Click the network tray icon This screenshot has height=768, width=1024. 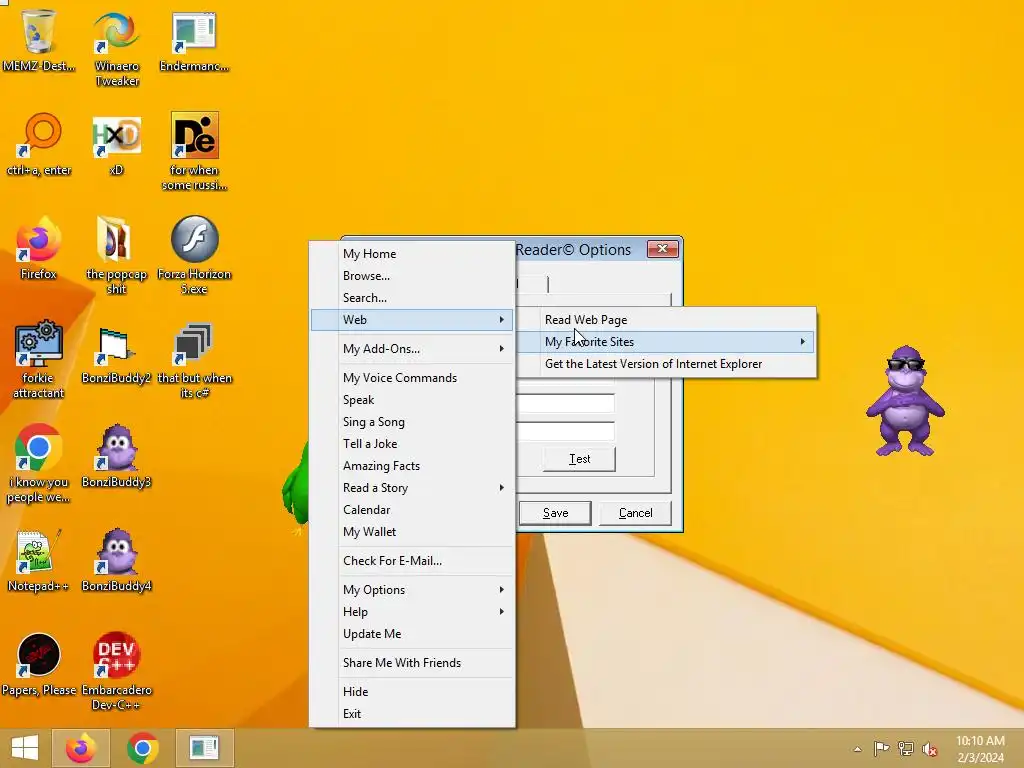tap(906, 748)
